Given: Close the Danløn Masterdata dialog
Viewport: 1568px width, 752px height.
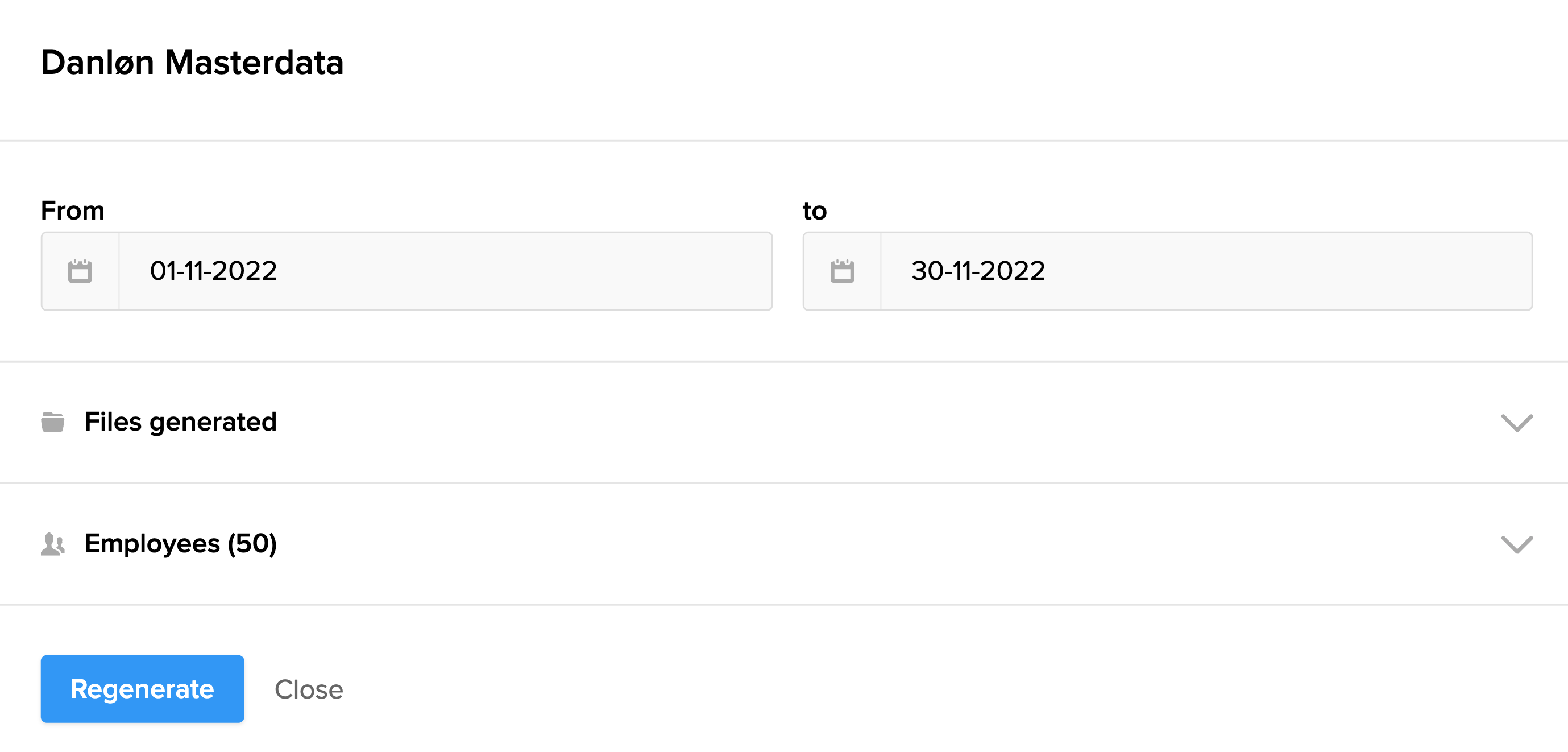Looking at the screenshot, I should coord(308,689).
